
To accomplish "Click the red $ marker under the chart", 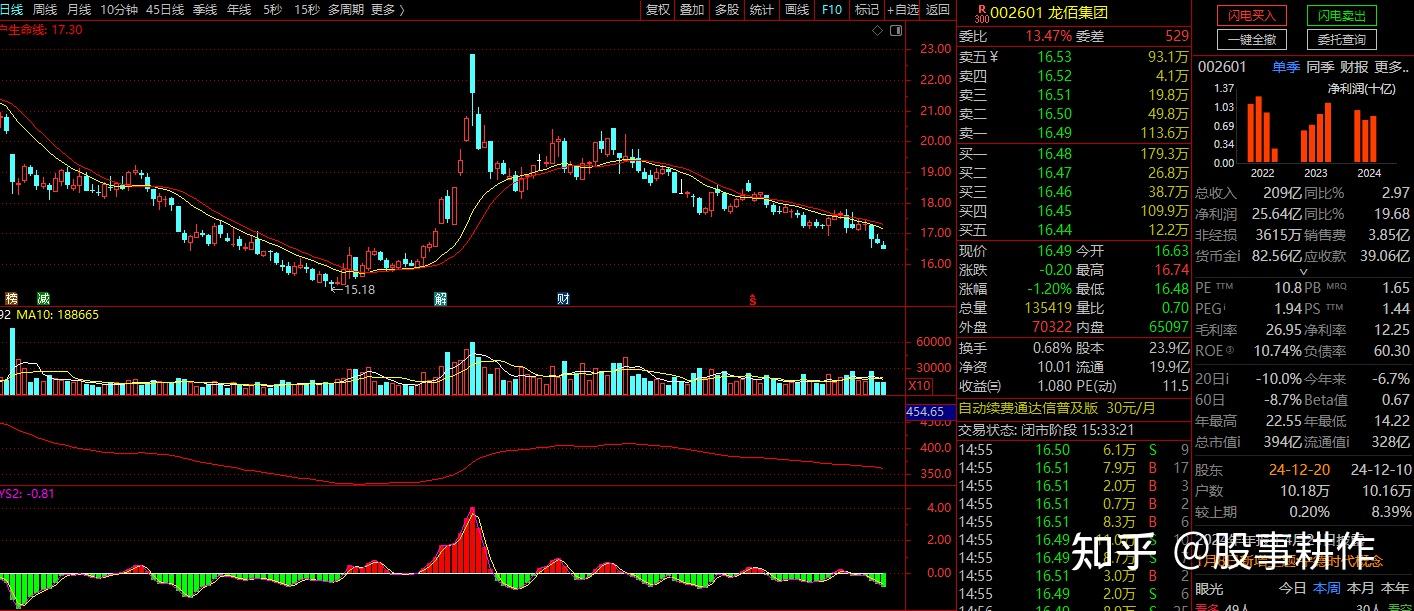I will coord(753,299).
